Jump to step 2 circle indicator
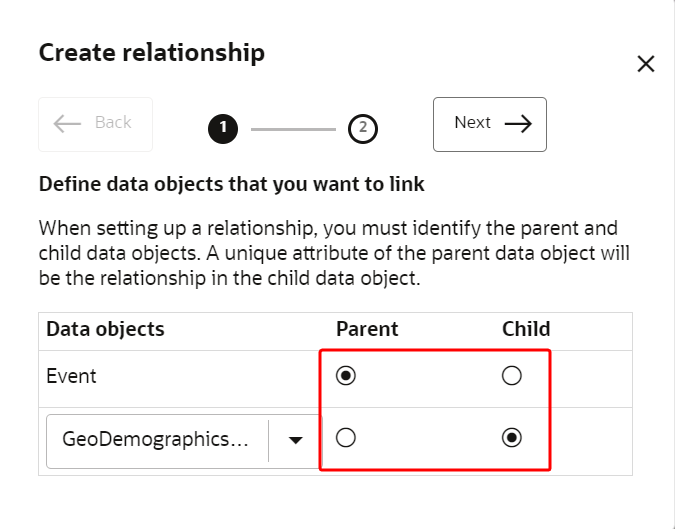Image resolution: width=675 pixels, height=529 pixels. pos(362,128)
